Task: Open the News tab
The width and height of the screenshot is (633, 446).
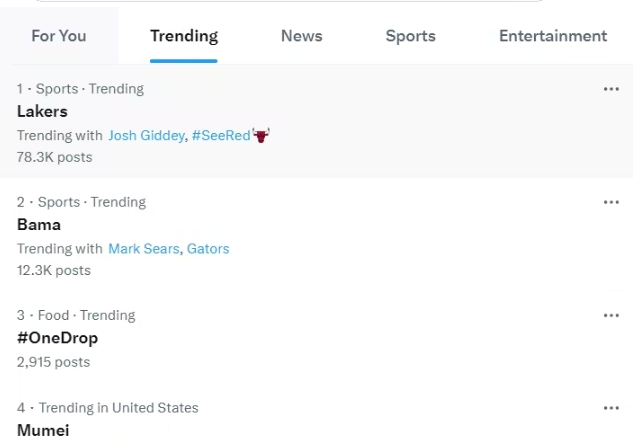Action: click(301, 36)
